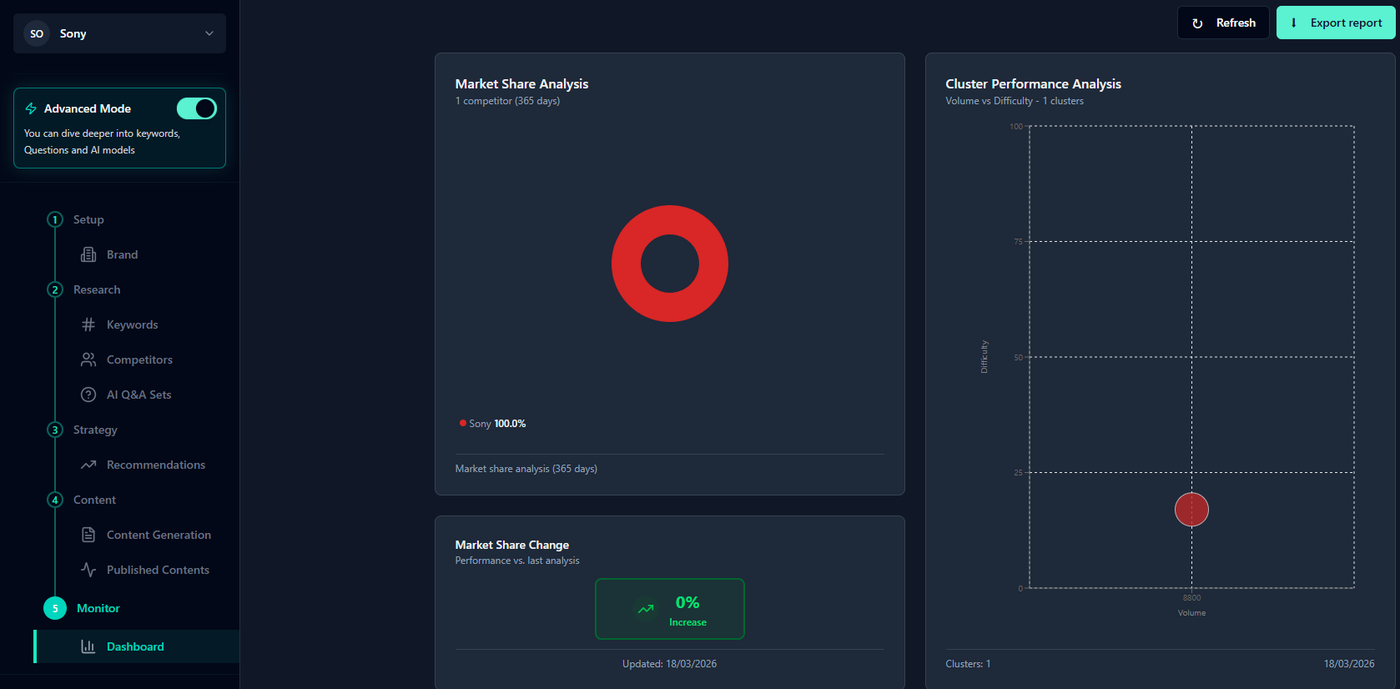1400x689 pixels.
Task: Open the Monitor section
Action: point(98,608)
